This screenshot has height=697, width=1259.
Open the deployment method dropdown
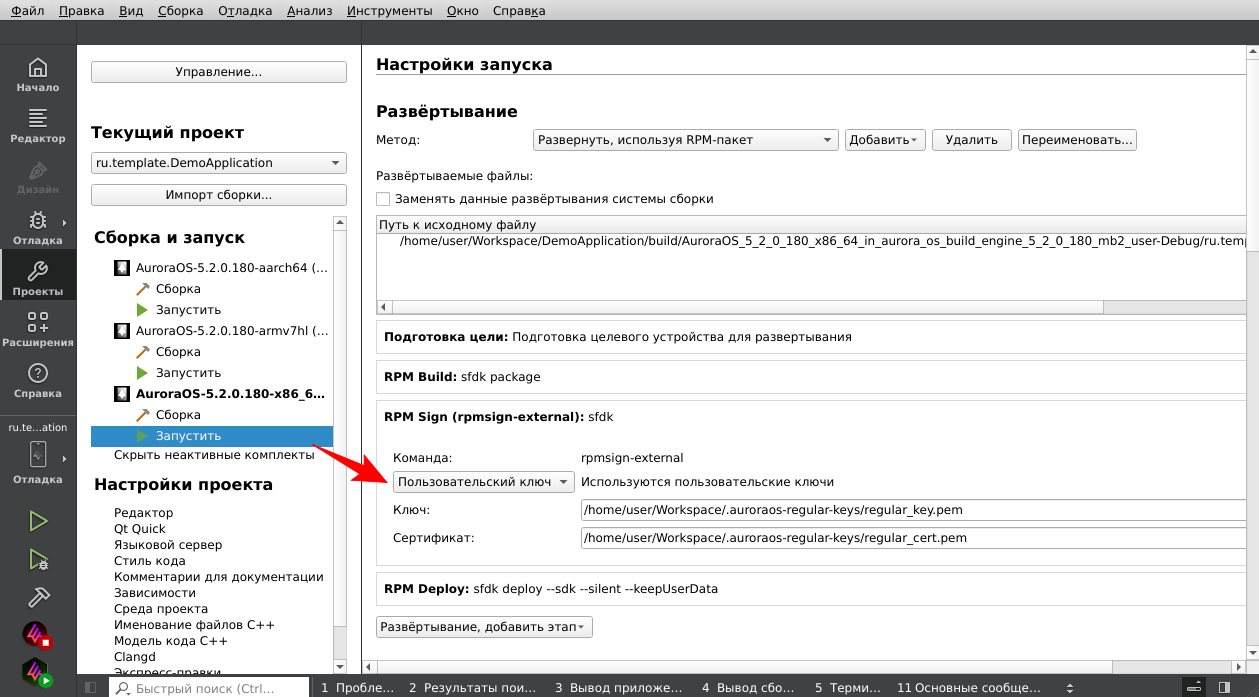(685, 140)
